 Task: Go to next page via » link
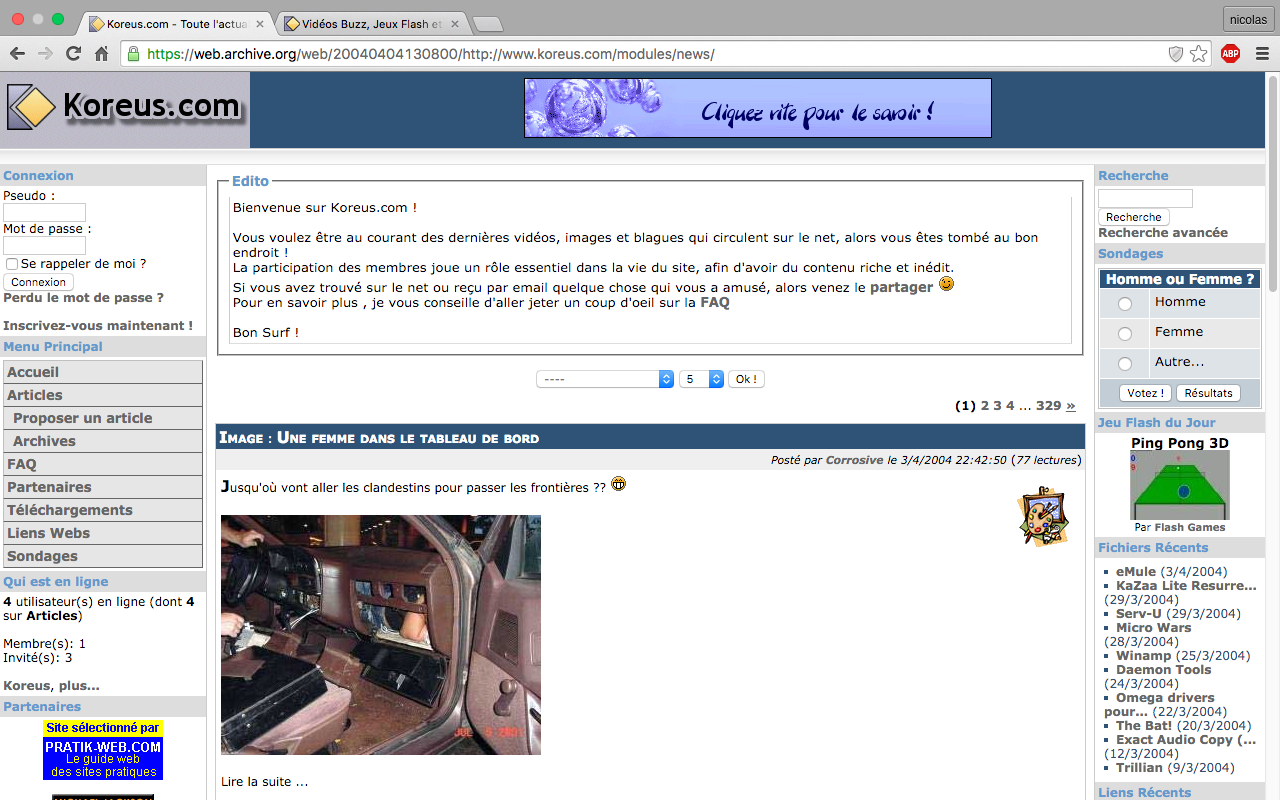click(x=1071, y=406)
